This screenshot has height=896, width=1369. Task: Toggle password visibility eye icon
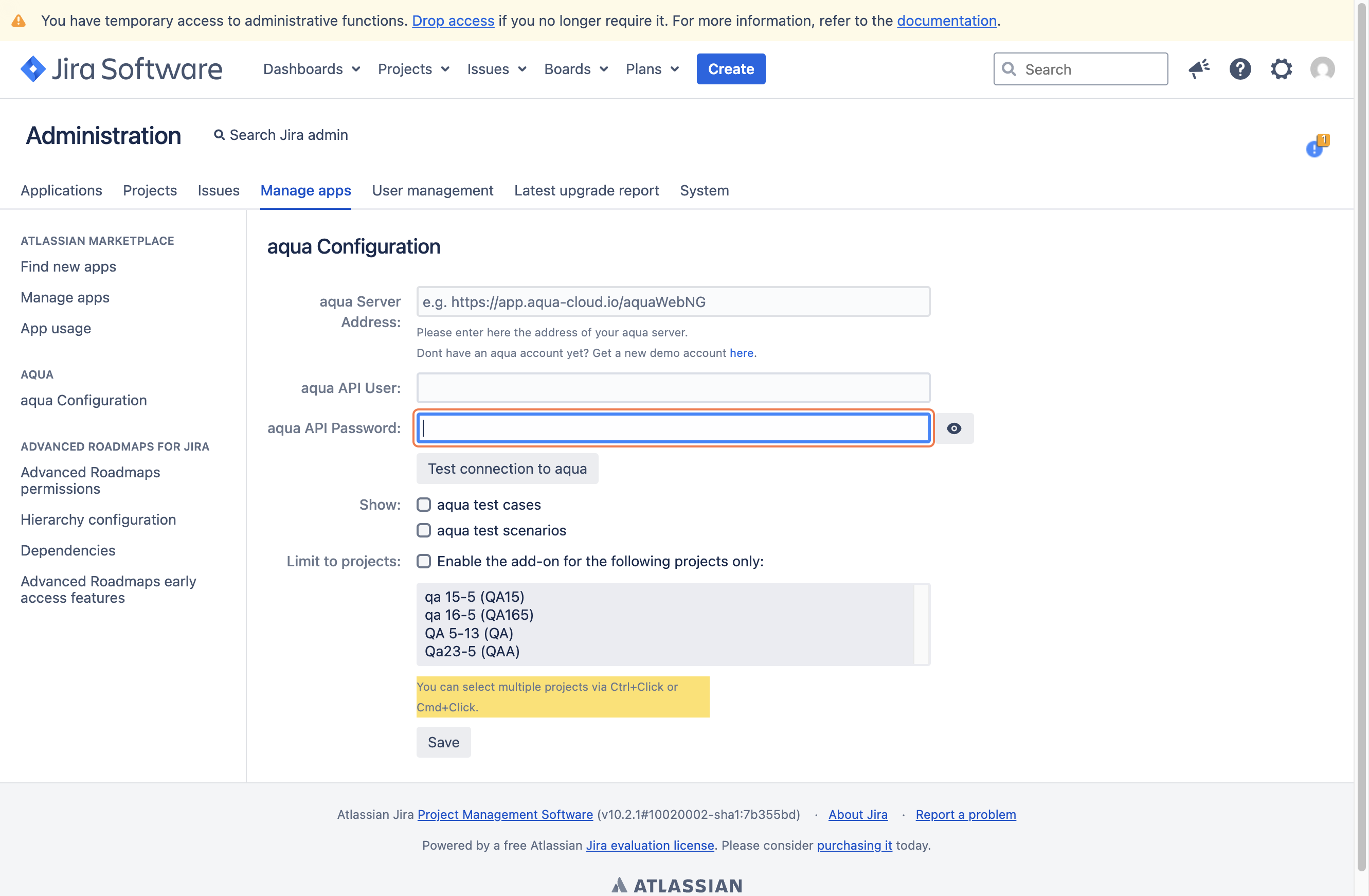click(x=953, y=428)
